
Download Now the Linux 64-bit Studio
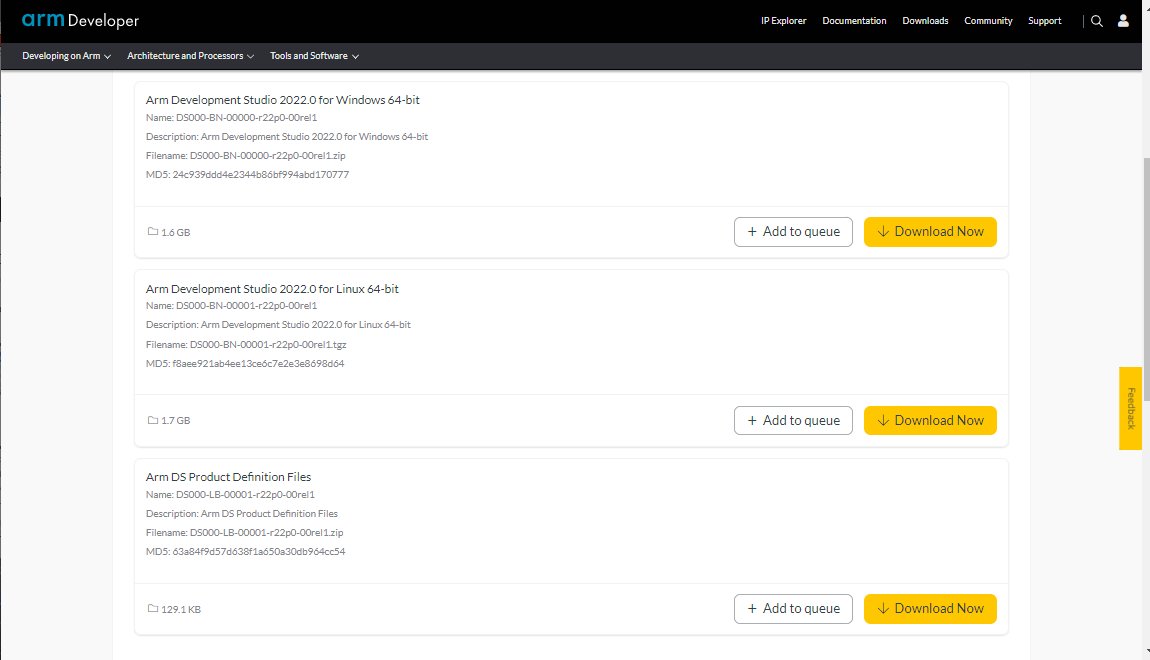click(930, 420)
